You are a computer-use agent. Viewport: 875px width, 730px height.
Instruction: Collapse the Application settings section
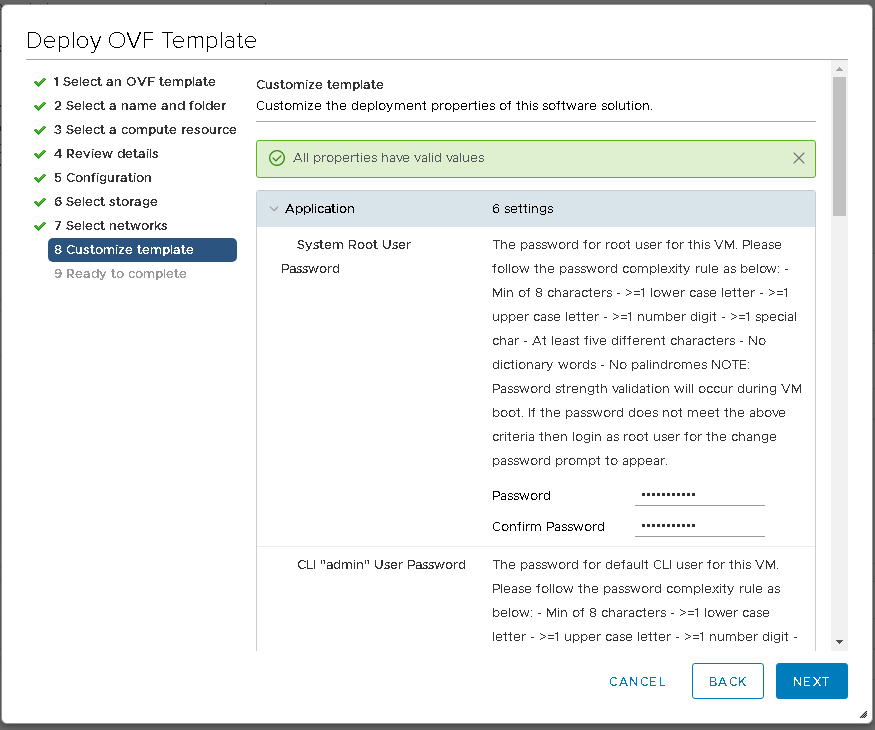pyautogui.click(x=274, y=209)
